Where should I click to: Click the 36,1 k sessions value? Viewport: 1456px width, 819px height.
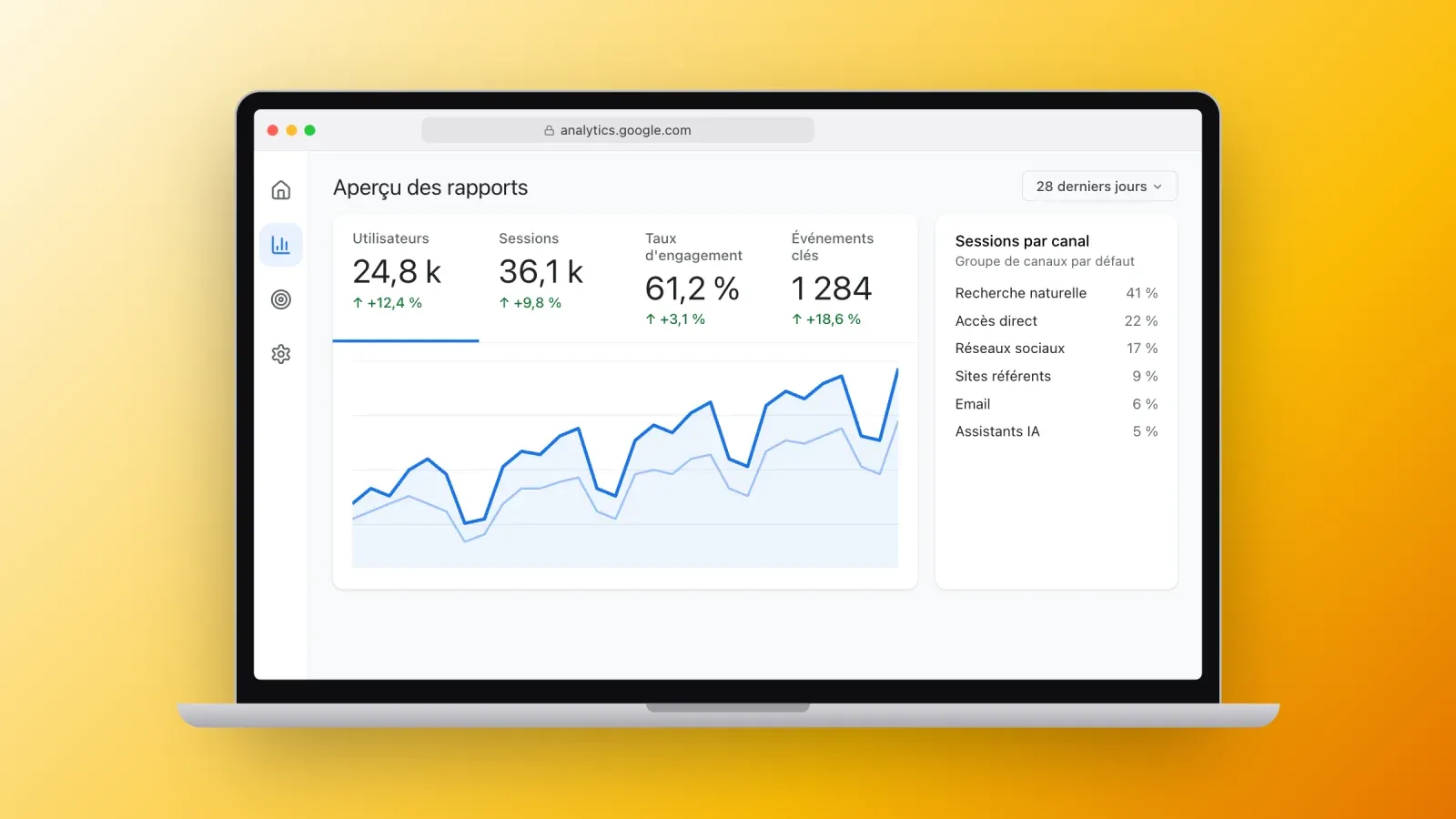click(x=541, y=272)
